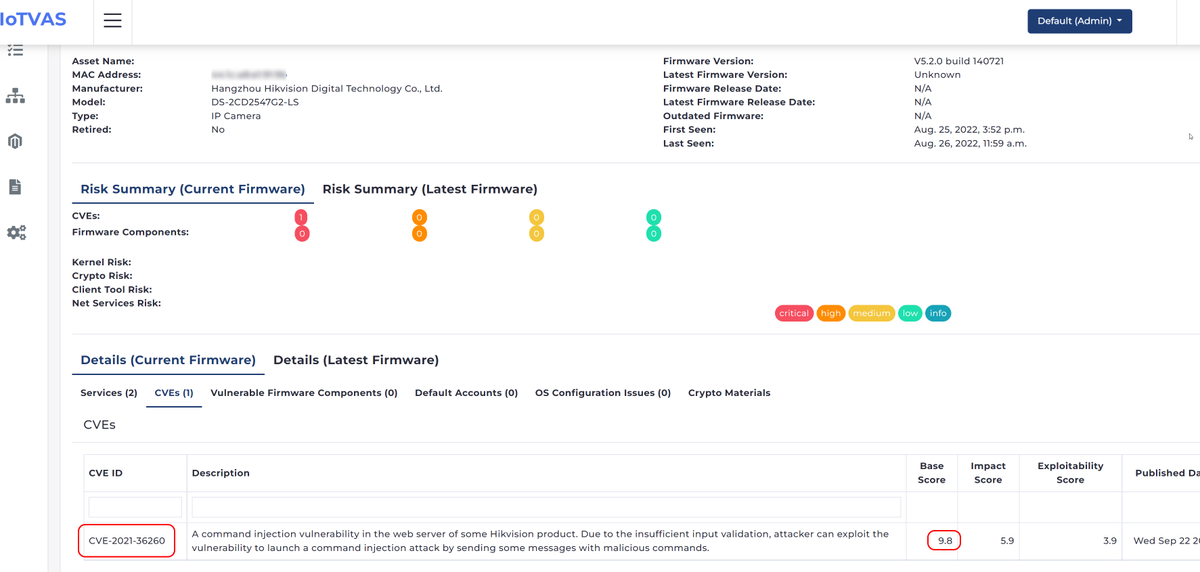Click the red critical CVEs count badge
The width and height of the screenshot is (1200, 572).
click(301, 217)
